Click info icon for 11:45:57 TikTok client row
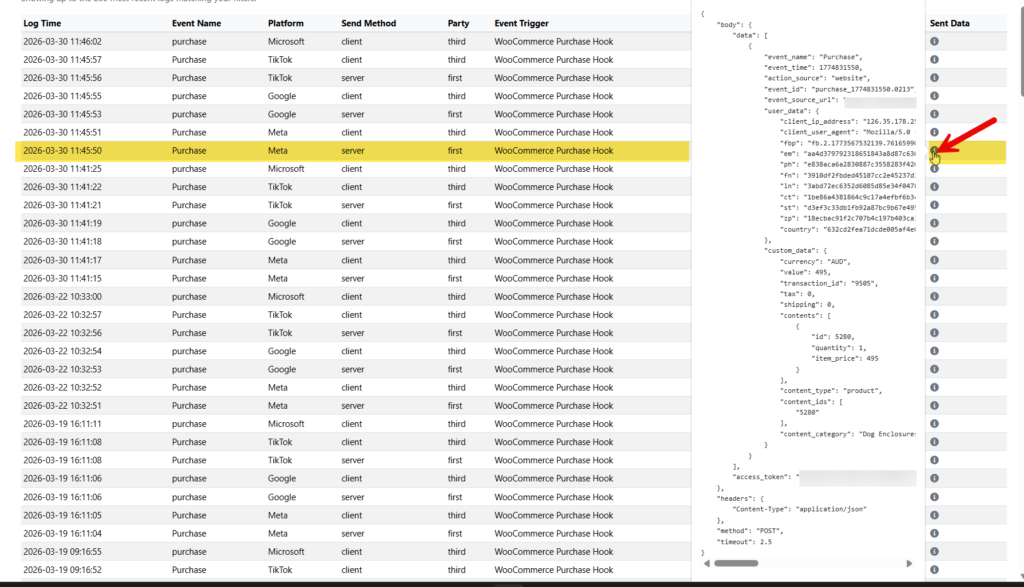1024x587 pixels. click(934, 60)
